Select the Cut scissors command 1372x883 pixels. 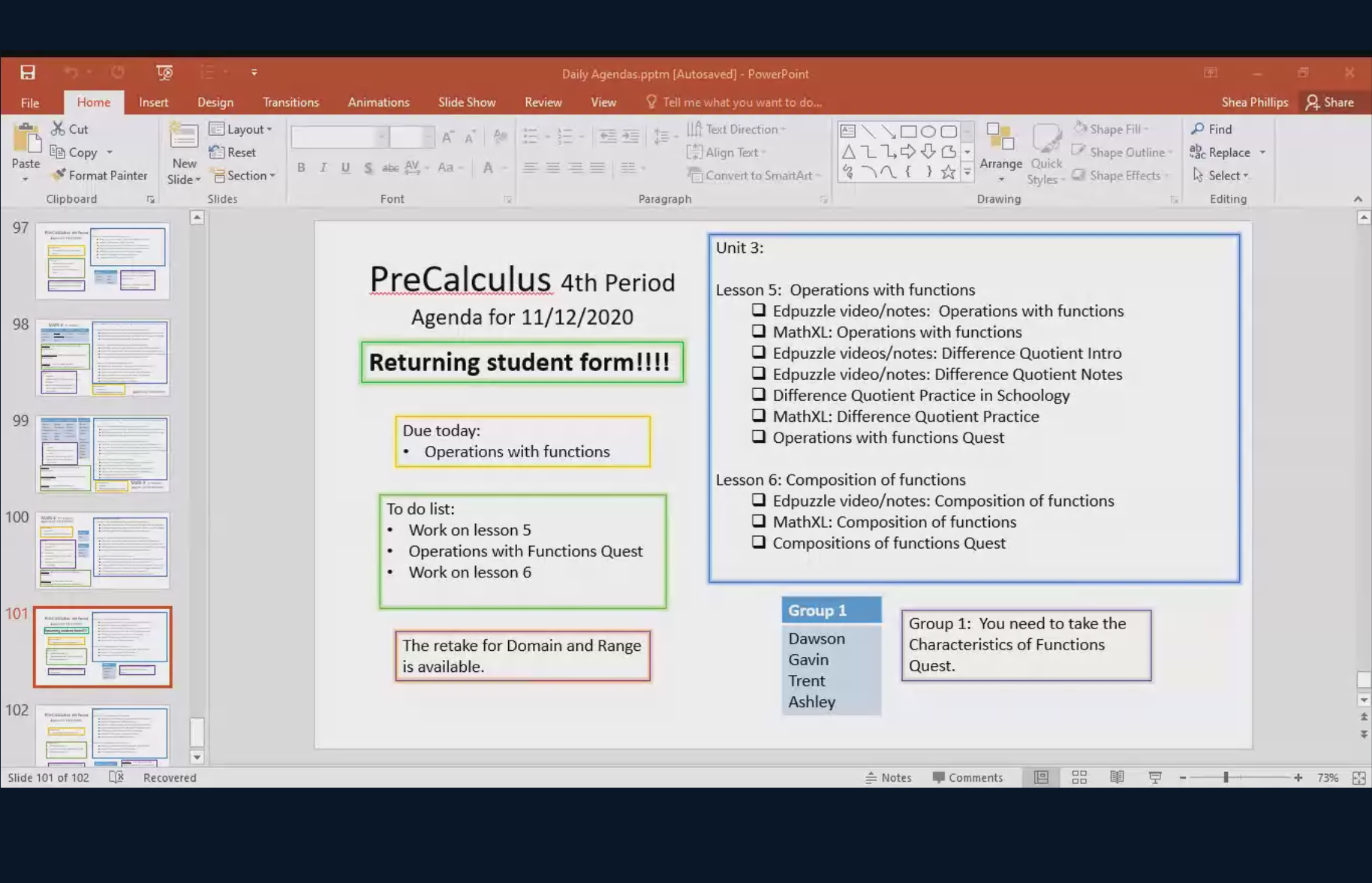click(69, 129)
